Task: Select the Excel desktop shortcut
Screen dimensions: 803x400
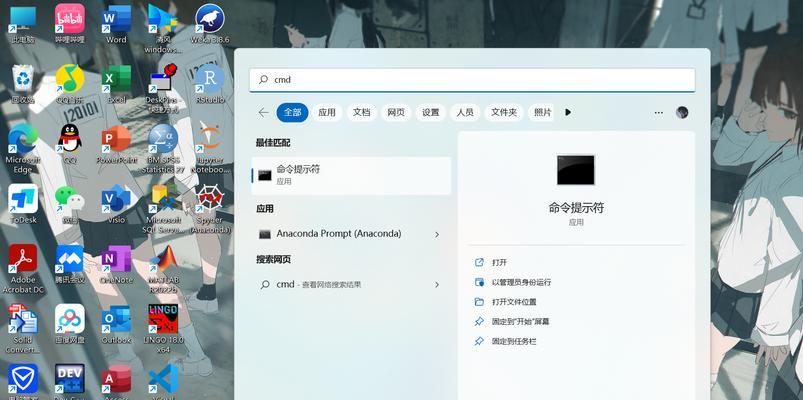Action: (x=116, y=84)
